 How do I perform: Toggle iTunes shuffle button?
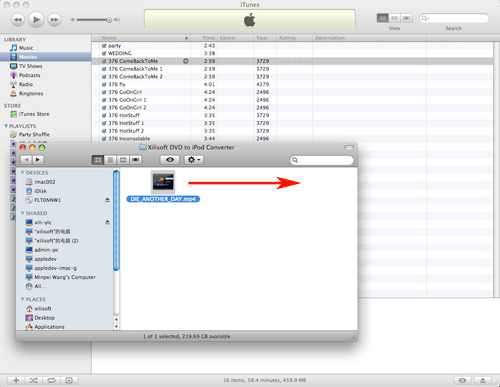pyautogui.click(x=33, y=380)
